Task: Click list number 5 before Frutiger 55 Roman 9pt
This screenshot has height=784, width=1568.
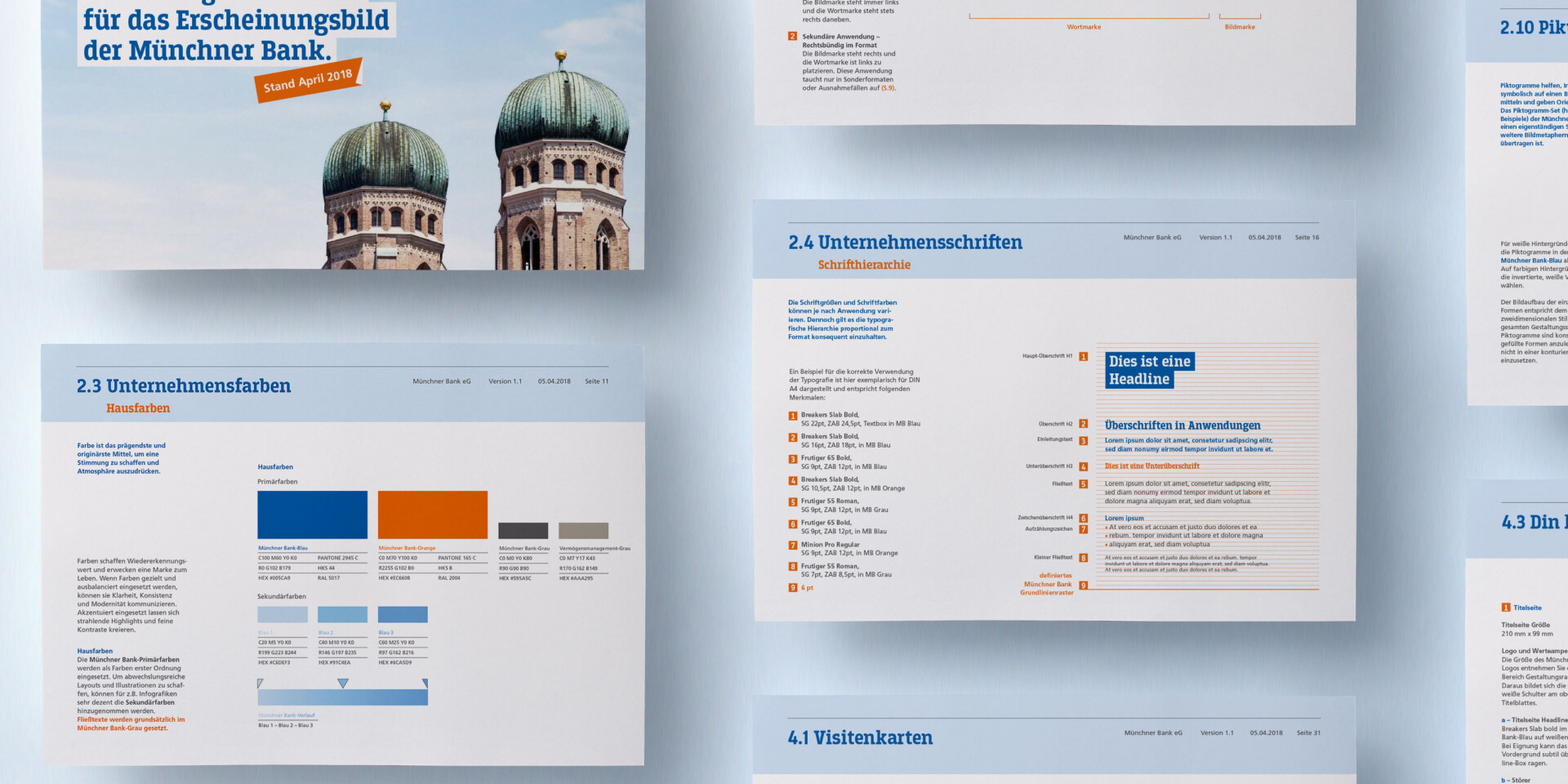Action: (x=793, y=502)
